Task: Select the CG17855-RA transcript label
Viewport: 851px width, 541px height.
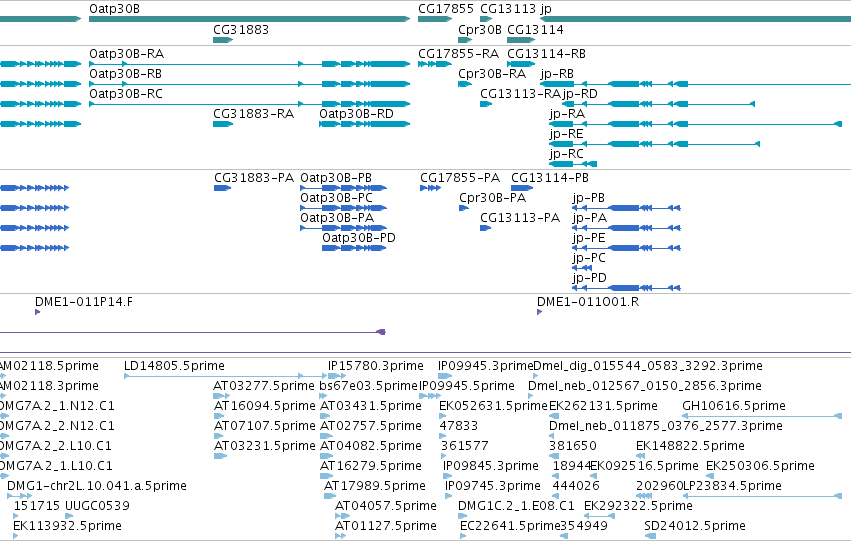Action: pyautogui.click(x=459, y=54)
